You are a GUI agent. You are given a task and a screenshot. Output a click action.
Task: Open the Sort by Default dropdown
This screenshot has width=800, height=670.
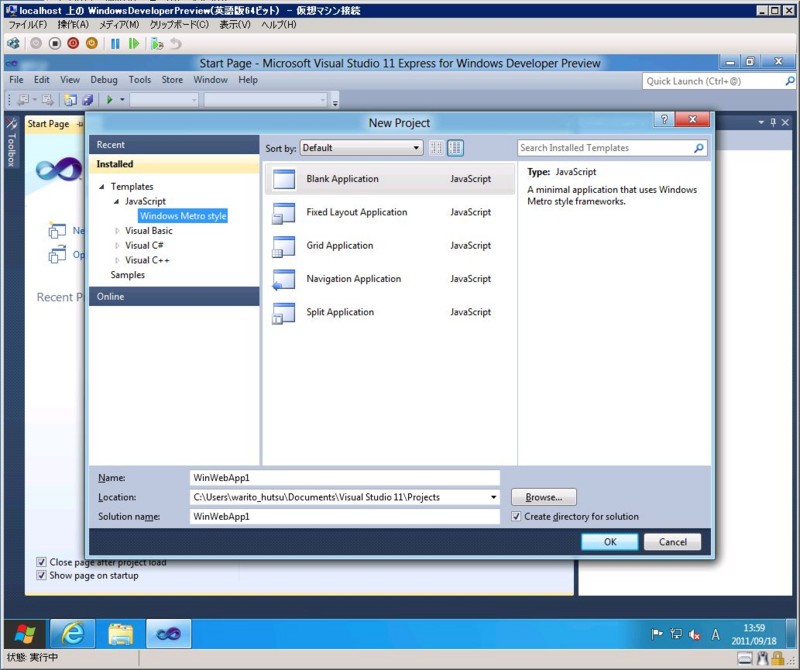(361, 148)
